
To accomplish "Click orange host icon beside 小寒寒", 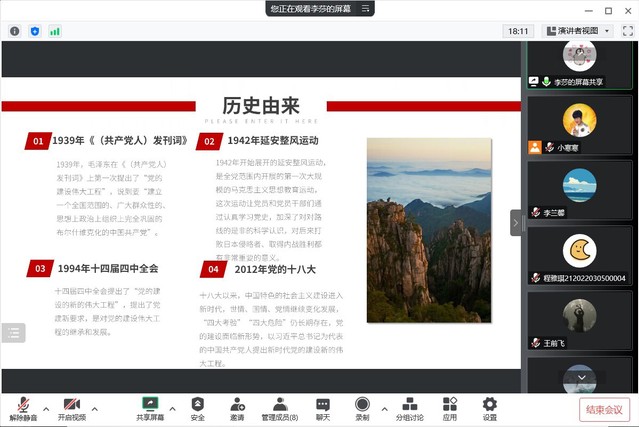I will pyautogui.click(x=535, y=147).
